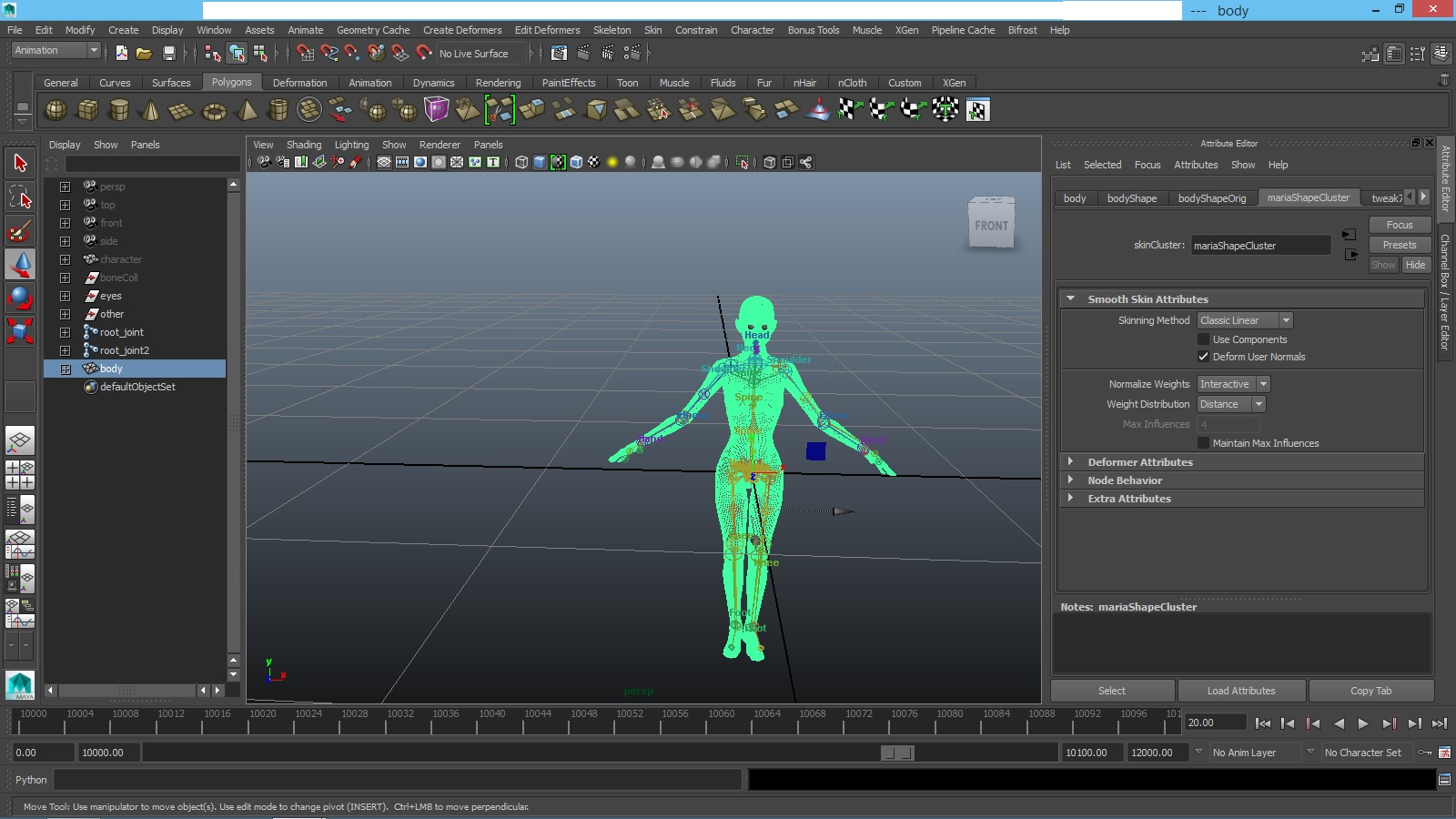
Task: Select eyes in the Outliner
Action: pyautogui.click(x=110, y=296)
